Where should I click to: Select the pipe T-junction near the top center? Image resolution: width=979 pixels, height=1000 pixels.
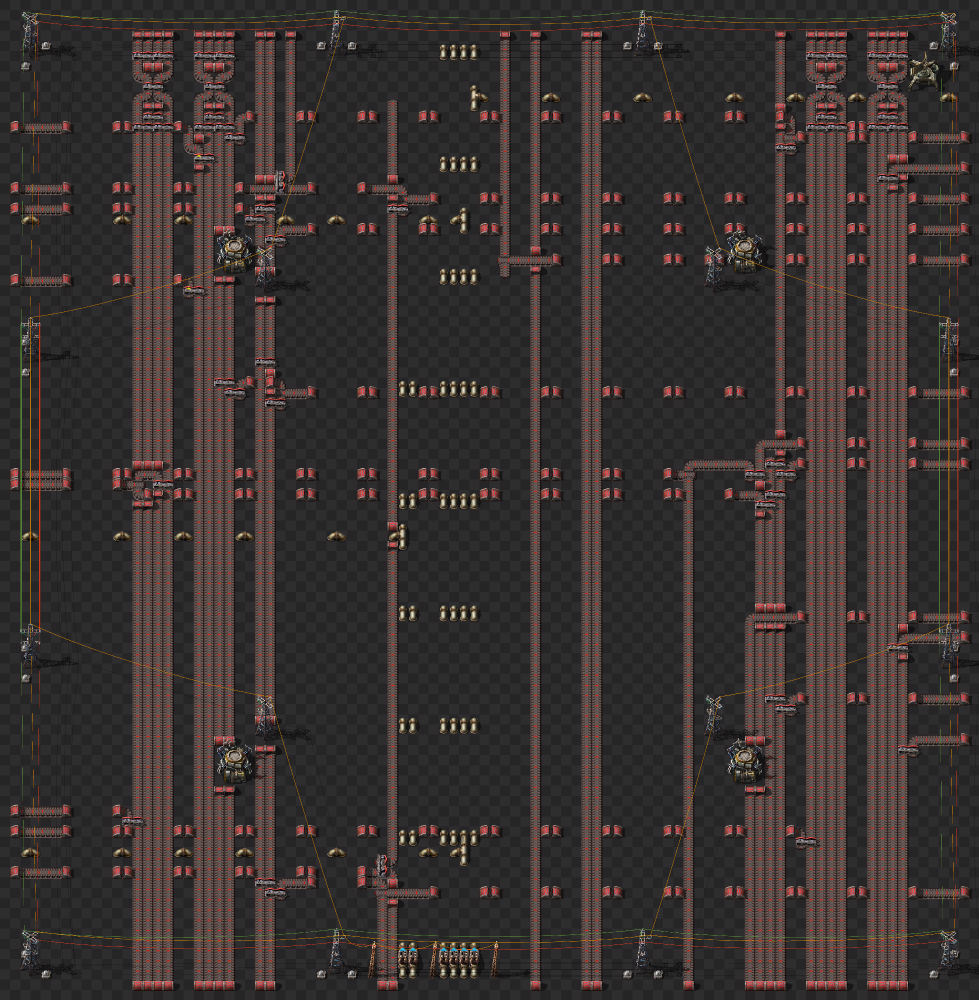point(476,98)
